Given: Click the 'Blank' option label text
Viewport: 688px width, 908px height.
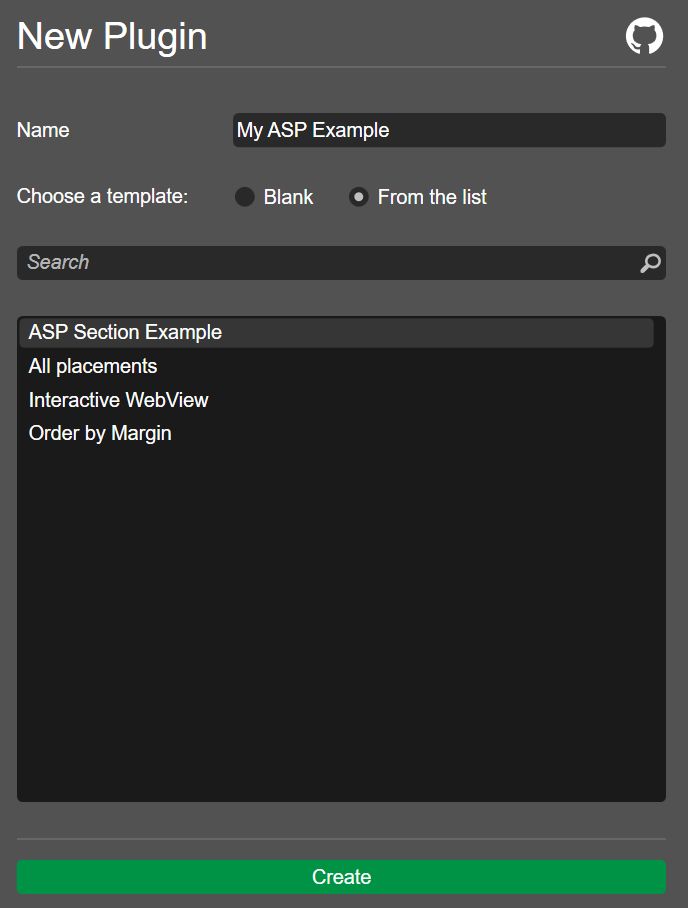Looking at the screenshot, I should pos(288,197).
